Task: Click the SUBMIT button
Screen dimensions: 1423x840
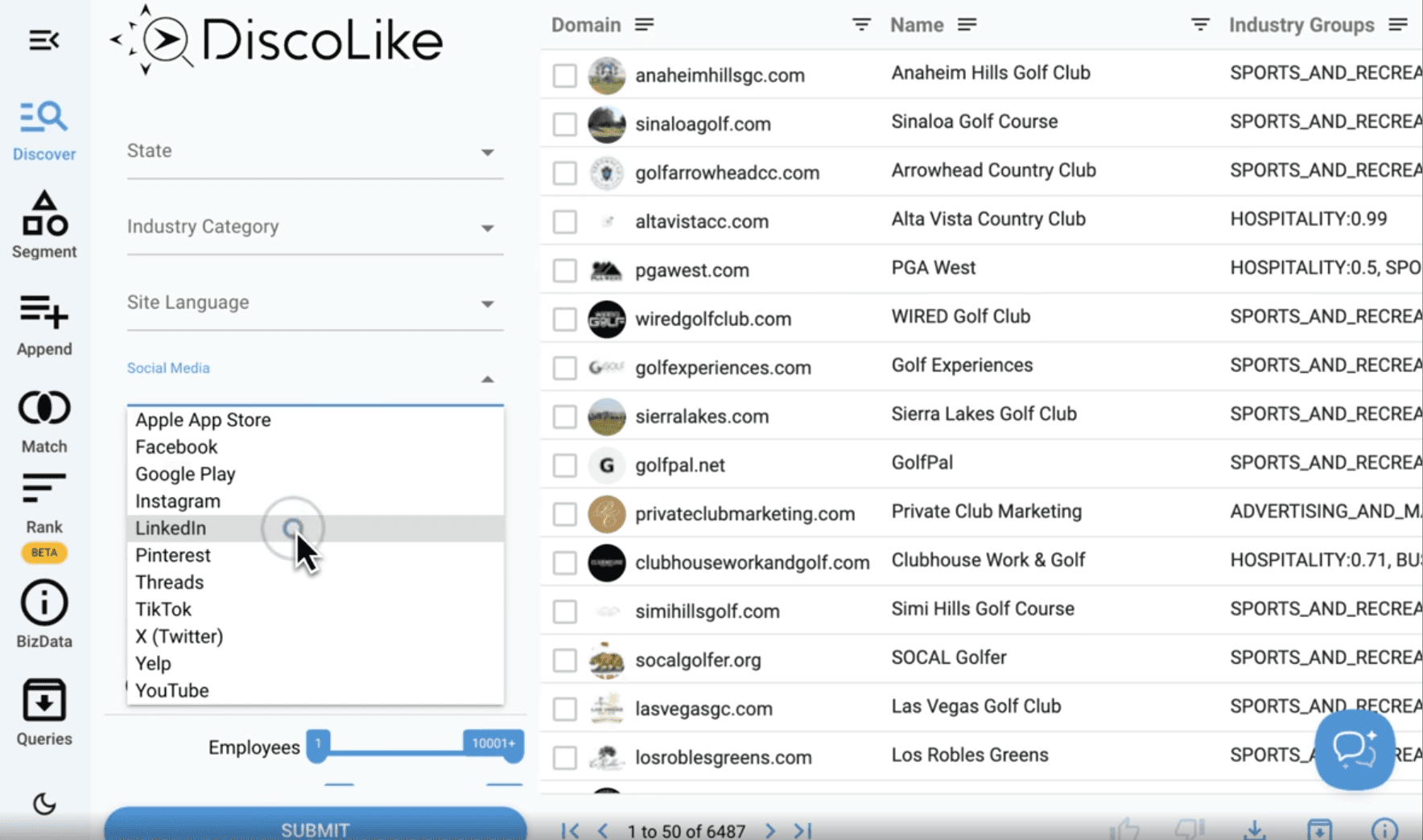Action: click(315, 830)
